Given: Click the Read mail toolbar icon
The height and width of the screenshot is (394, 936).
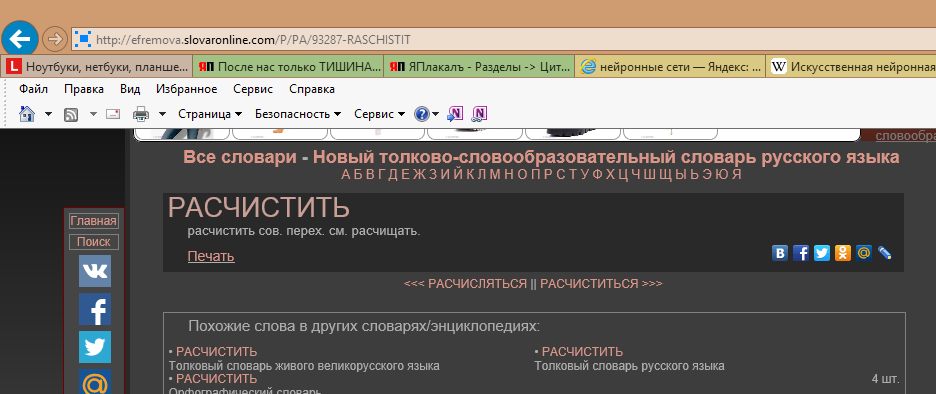Looking at the screenshot, I should (x=113, y=114).
